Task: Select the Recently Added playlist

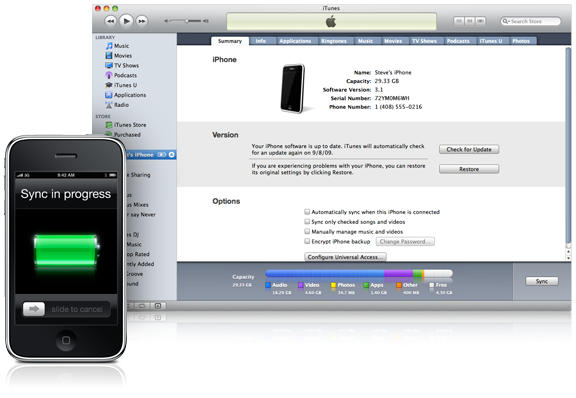Action: 140,264
